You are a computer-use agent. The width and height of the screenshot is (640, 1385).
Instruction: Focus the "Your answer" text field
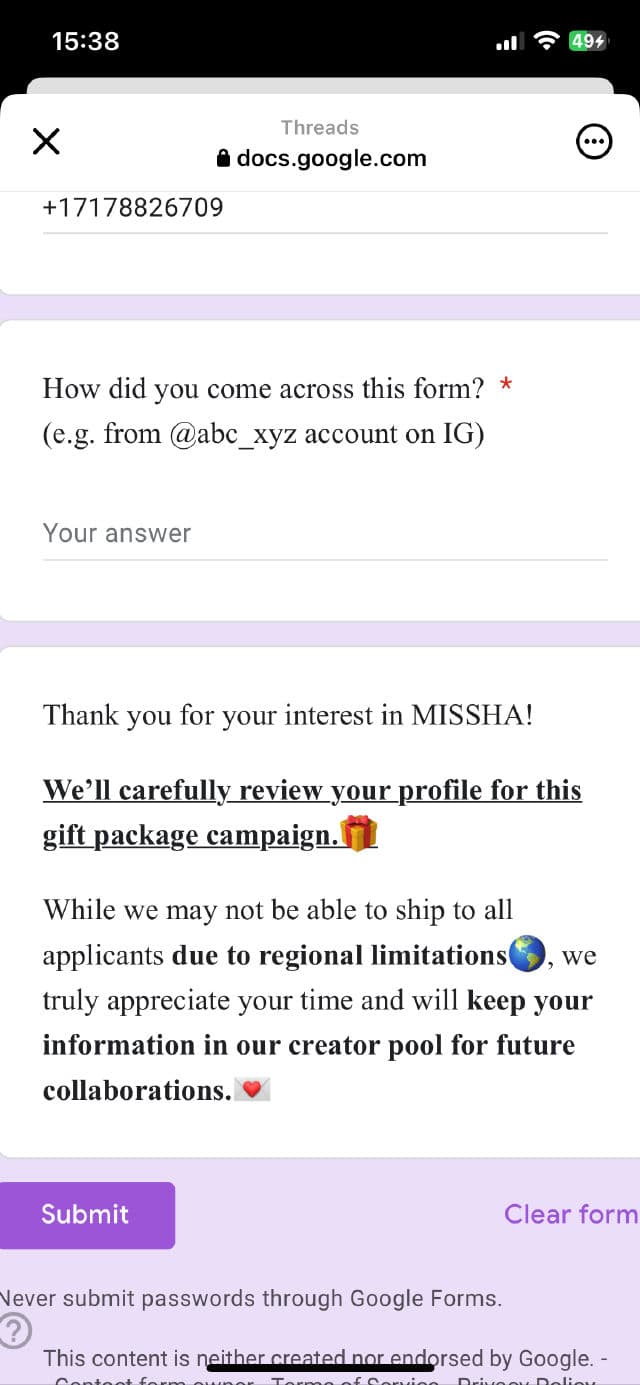(325, 534)
